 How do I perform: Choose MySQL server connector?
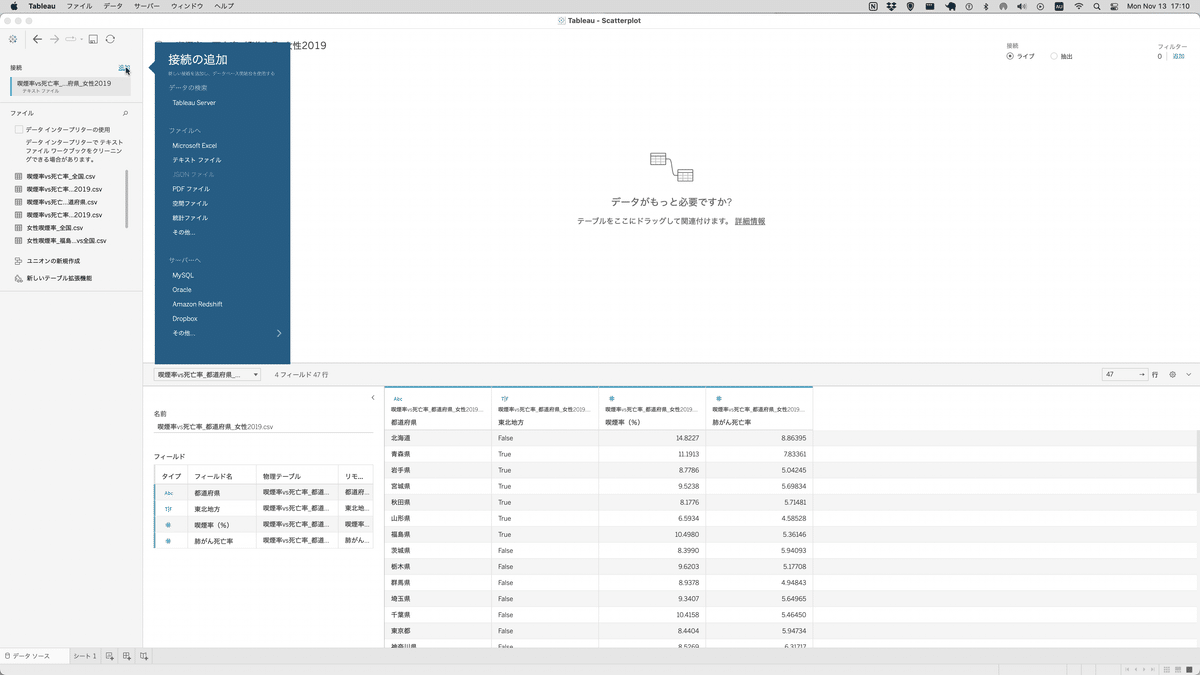pyautogui.click(x=183, y=275)
